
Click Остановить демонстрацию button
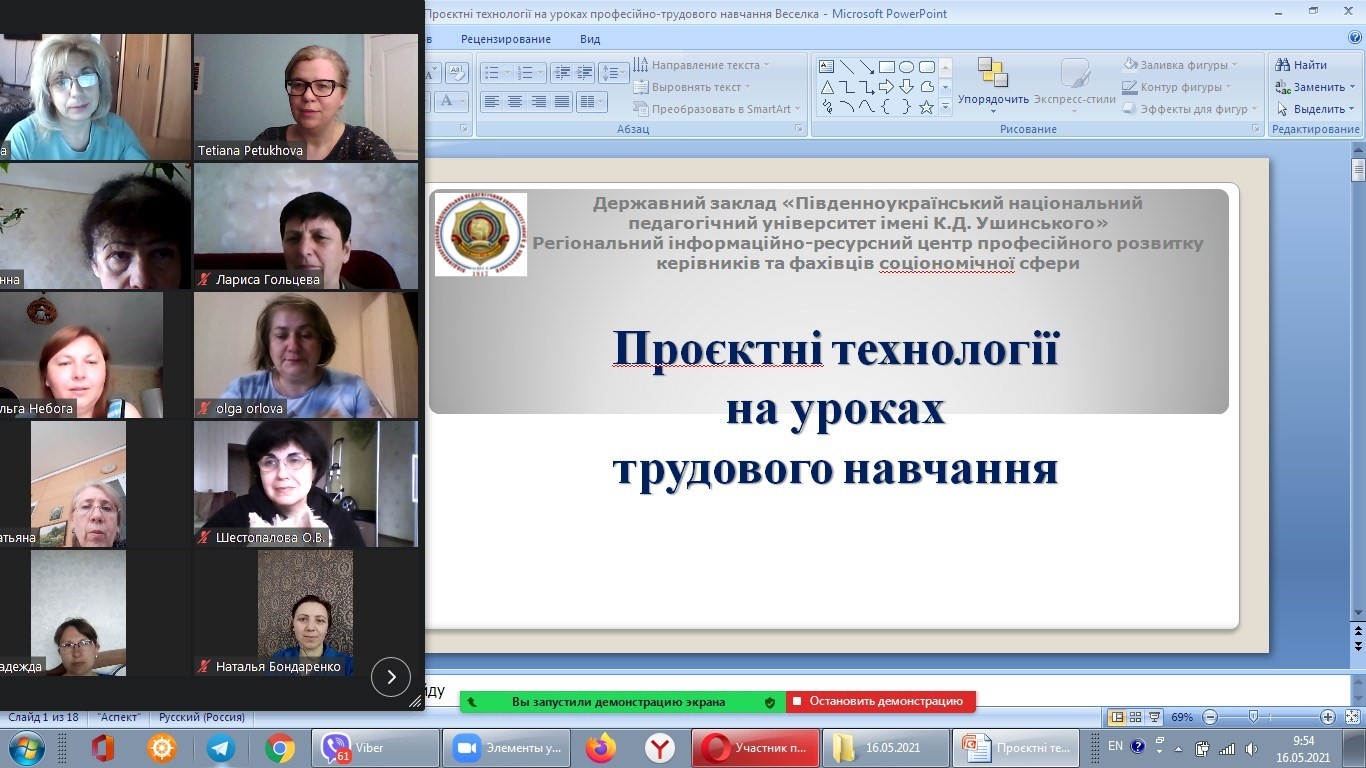point(881,702)
